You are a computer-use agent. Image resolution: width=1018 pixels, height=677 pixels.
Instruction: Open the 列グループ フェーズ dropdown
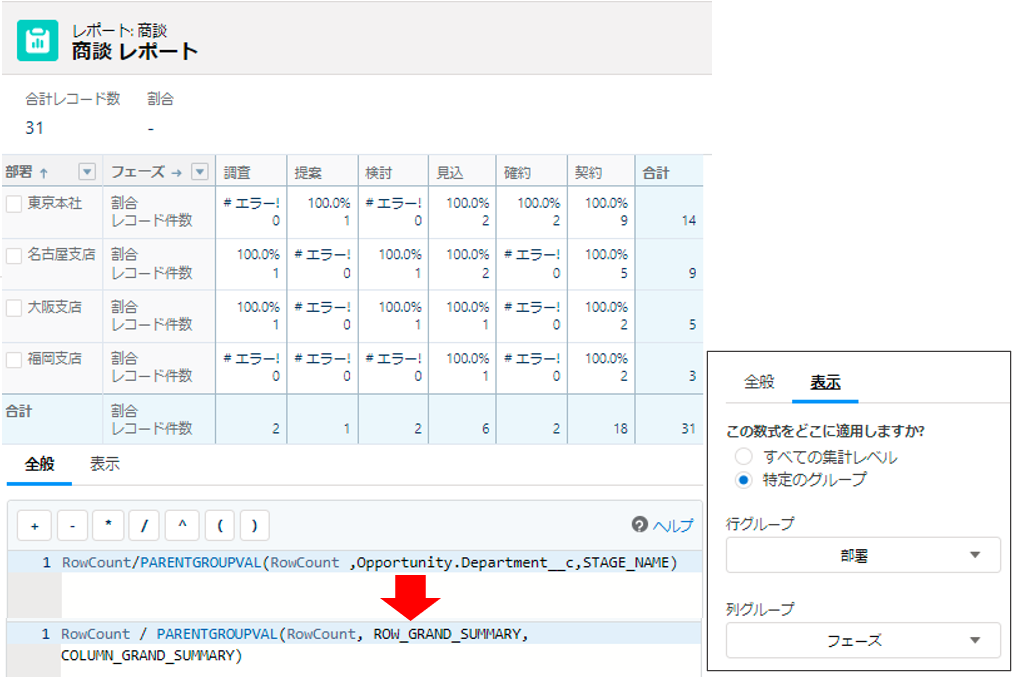click(x=862, y=640)
